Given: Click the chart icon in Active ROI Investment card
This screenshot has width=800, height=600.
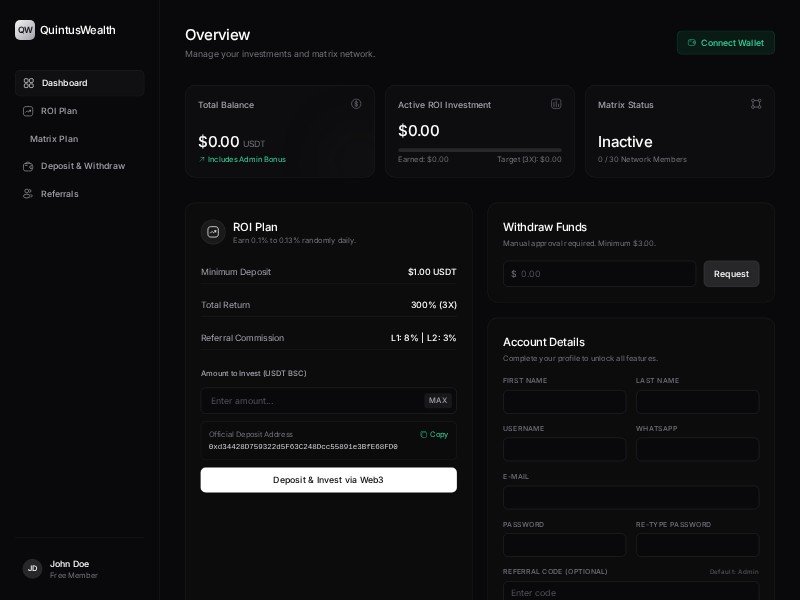Looking at the screenshot, I should tap(556, 104).
